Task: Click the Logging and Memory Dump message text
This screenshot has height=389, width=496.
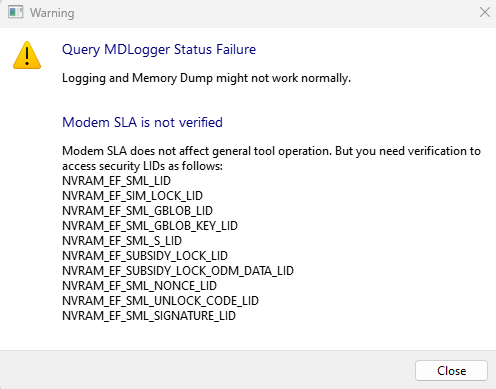Action: click(x=206, y=78)
